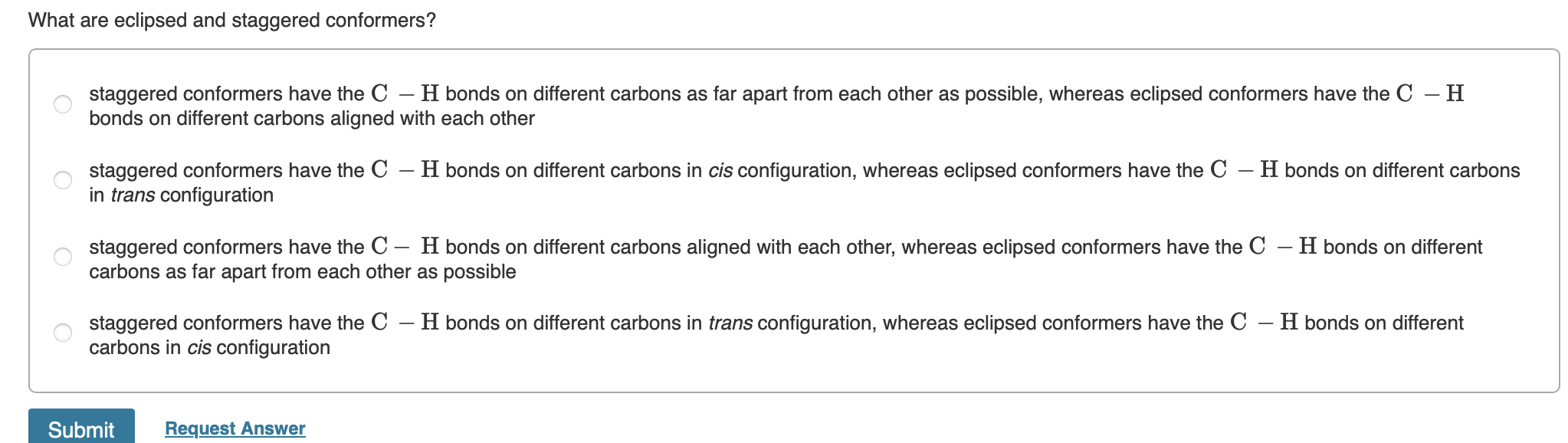
Task: Click the C—H notation in the first answer
Action: pos(402,93)
